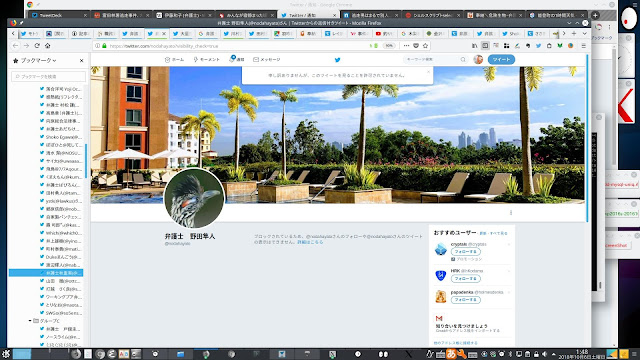Image resolution: width=640 pixels, height=360 pixels.
Task: Click the profile avatar bird picture
Action: 194,198
